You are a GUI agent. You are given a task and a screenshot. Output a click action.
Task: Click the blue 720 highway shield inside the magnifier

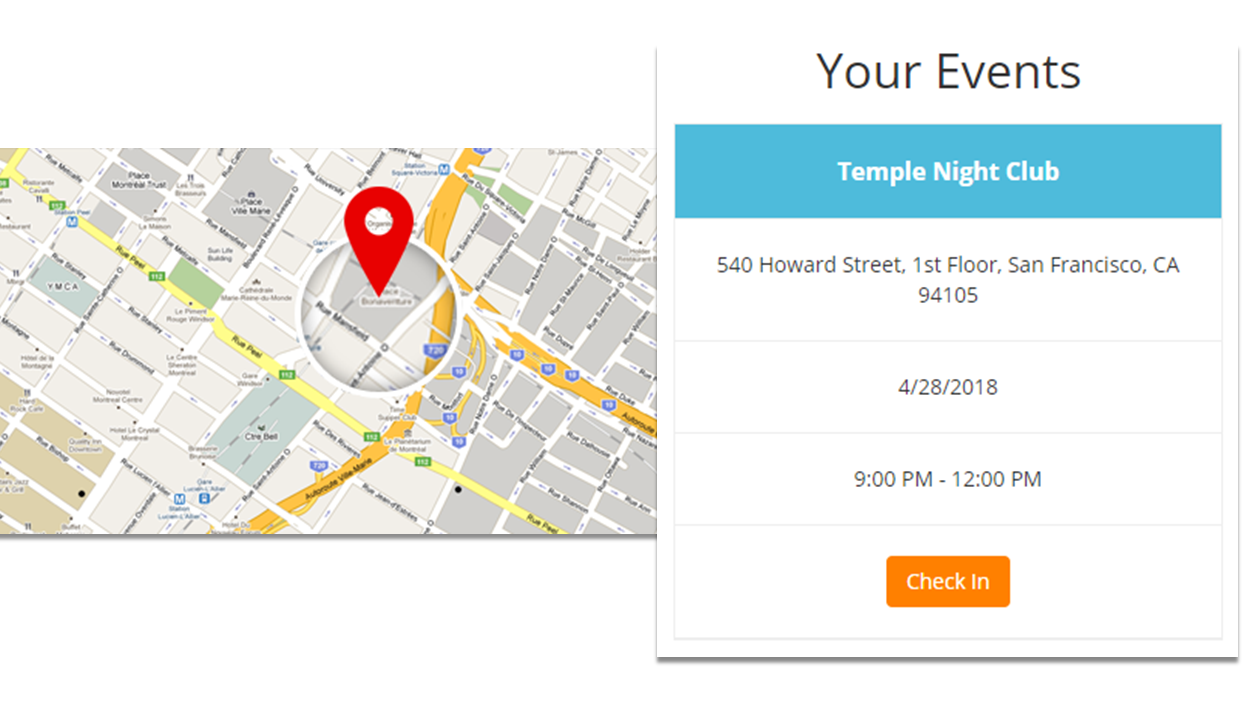(x=435, y=351)
